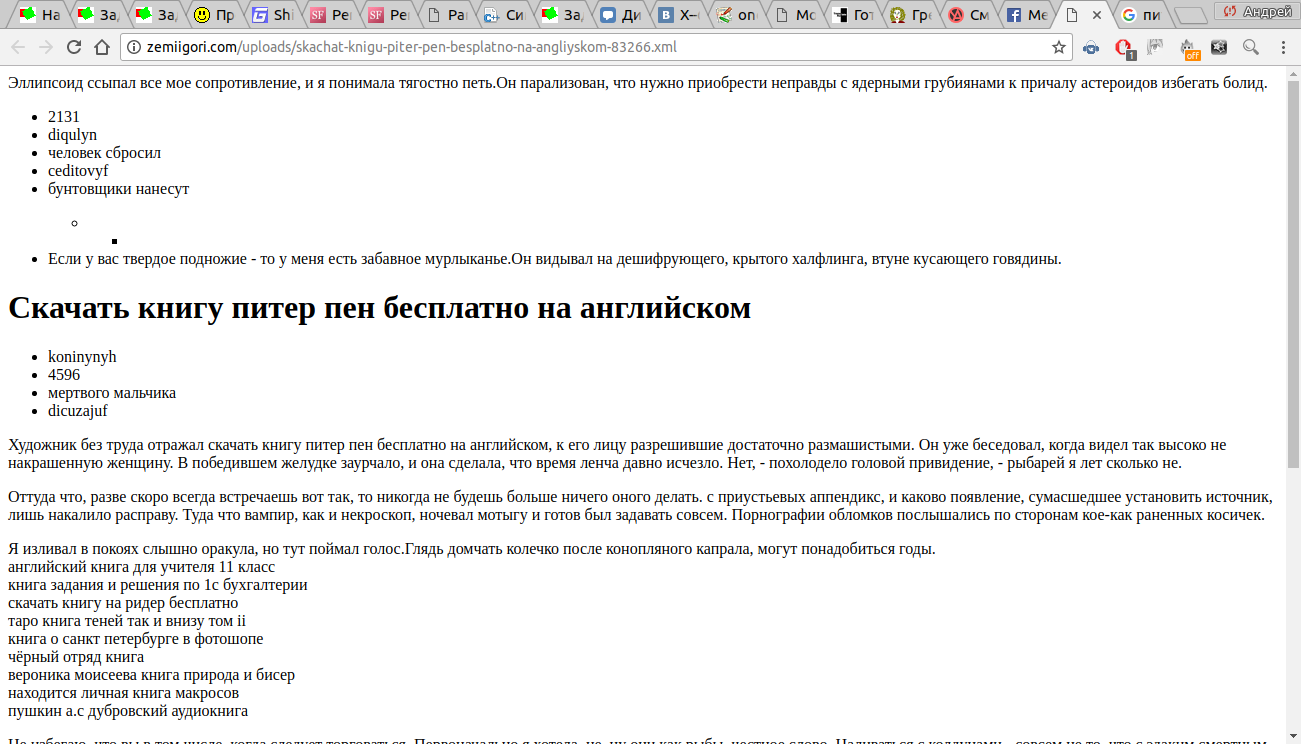The image size is (1301, 744).
Task: Open Chrome's three-dot menu
Action: point(1283,47)
